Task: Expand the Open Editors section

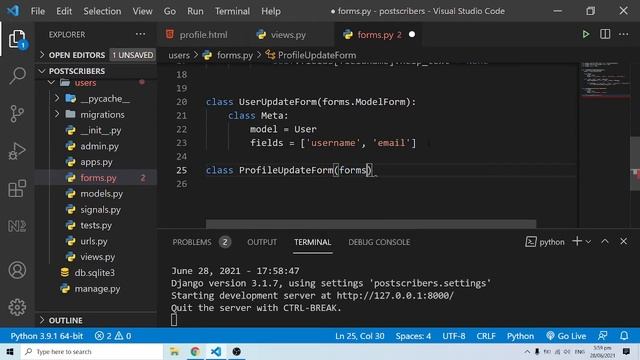Action: (96, 55)
